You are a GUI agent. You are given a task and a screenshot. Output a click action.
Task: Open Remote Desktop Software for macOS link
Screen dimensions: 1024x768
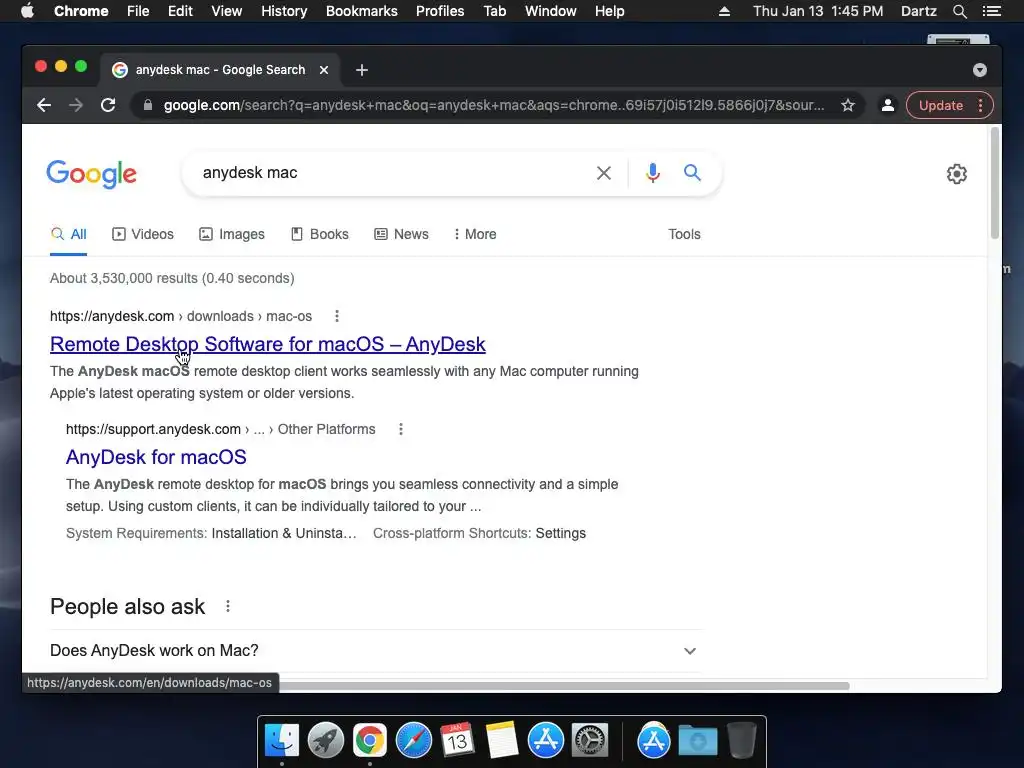pos(268,344)
